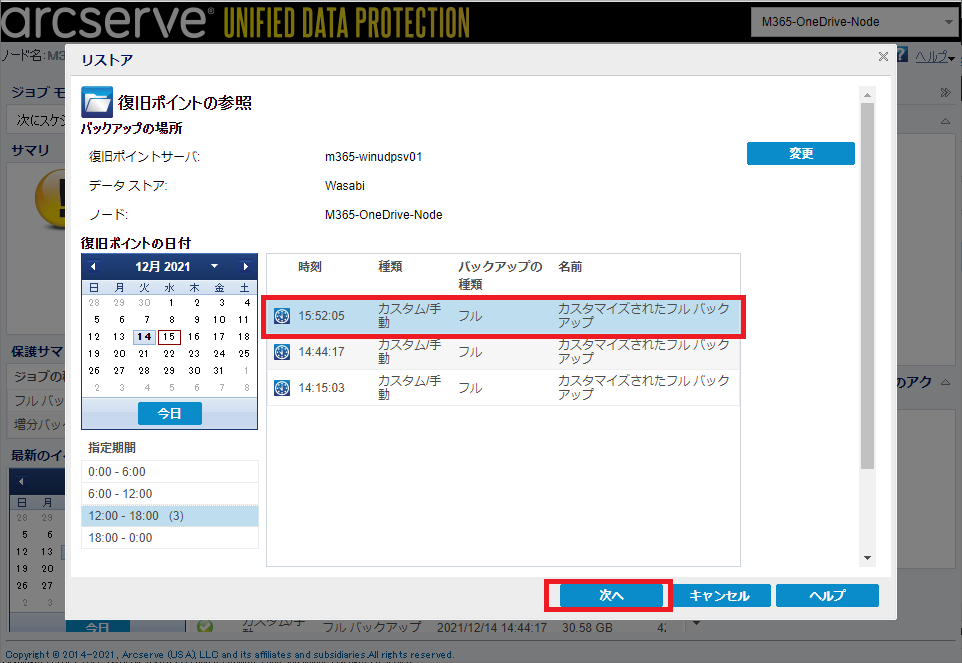Open the 12月 2021 month picker dropdown
Image resolution: width=962 pixels, height=663 pixels.
214,266
